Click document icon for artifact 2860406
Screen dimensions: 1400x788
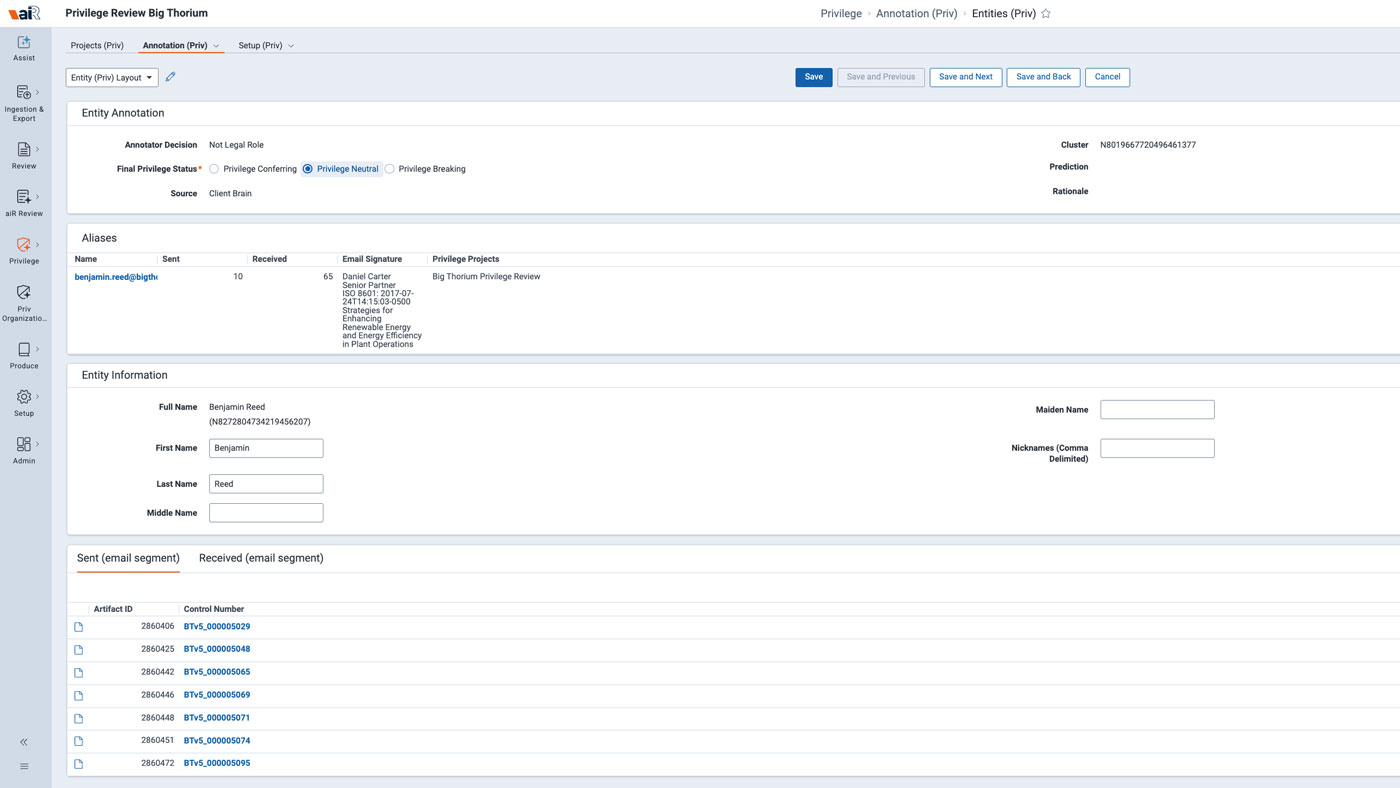tap(79, 627)
